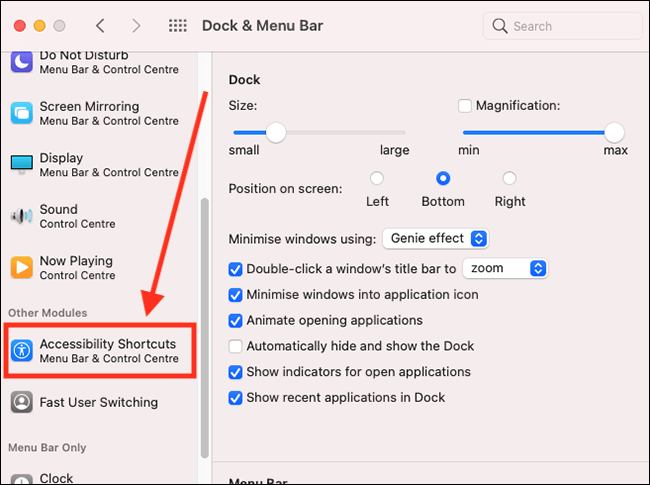Go back with the left chevron
This screenshot has height=485, width=650.
point(100,26)
